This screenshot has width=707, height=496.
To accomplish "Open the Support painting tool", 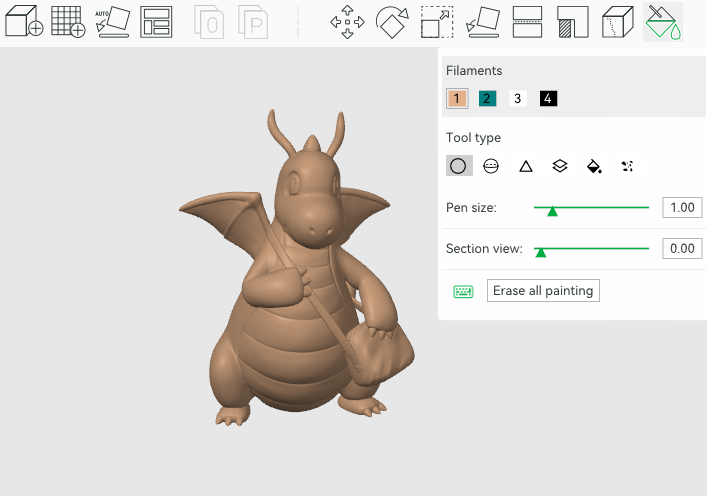I will [x=572, y=21].
